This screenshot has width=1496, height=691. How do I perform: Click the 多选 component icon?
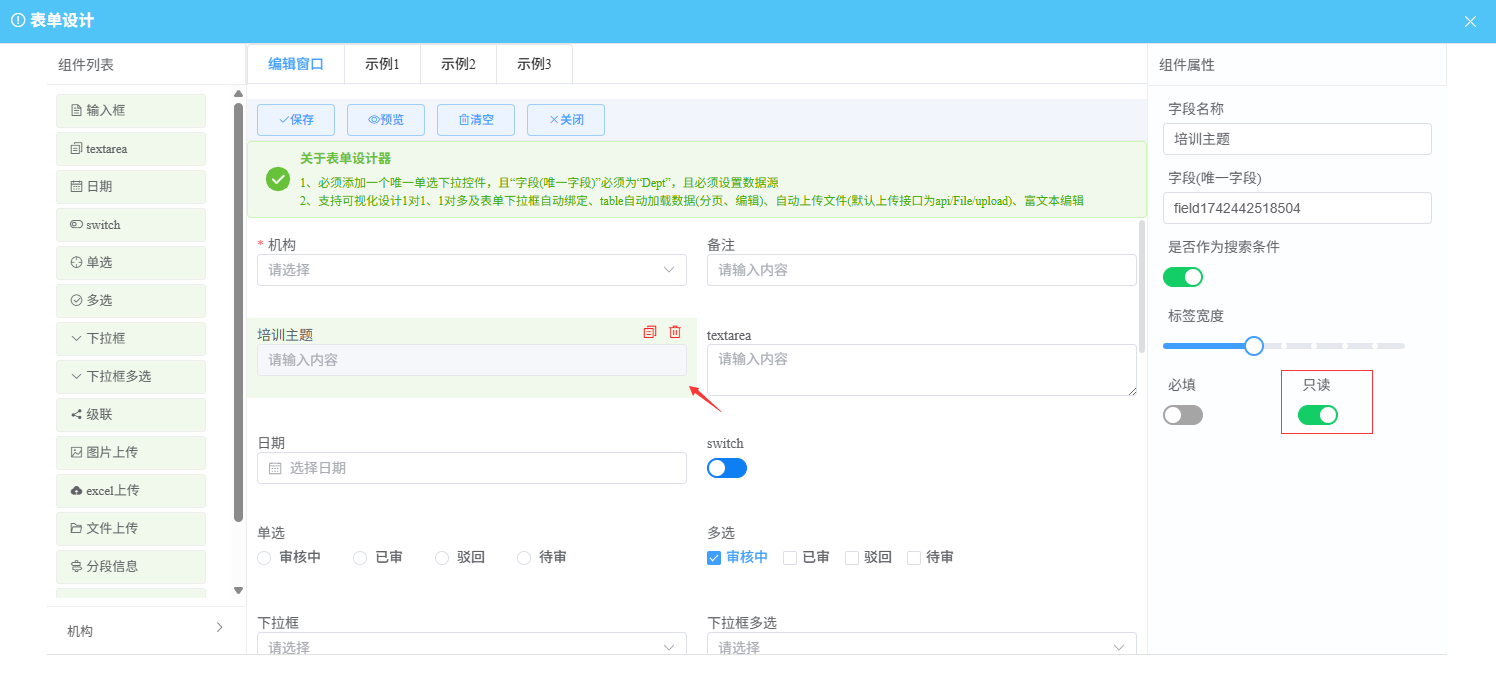click(x=76, y=301)
